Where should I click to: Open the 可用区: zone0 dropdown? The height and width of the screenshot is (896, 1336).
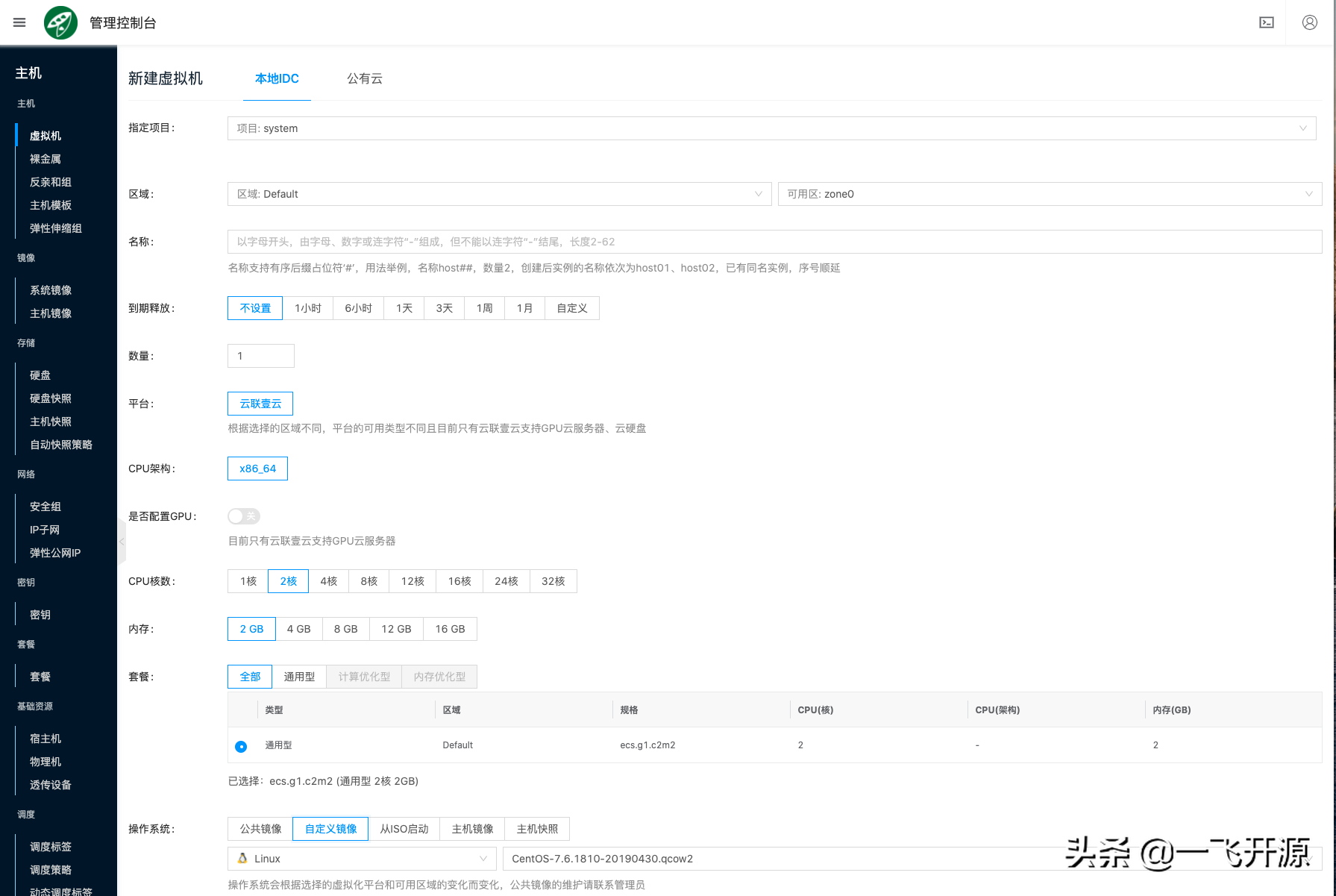click(1050, 194)
